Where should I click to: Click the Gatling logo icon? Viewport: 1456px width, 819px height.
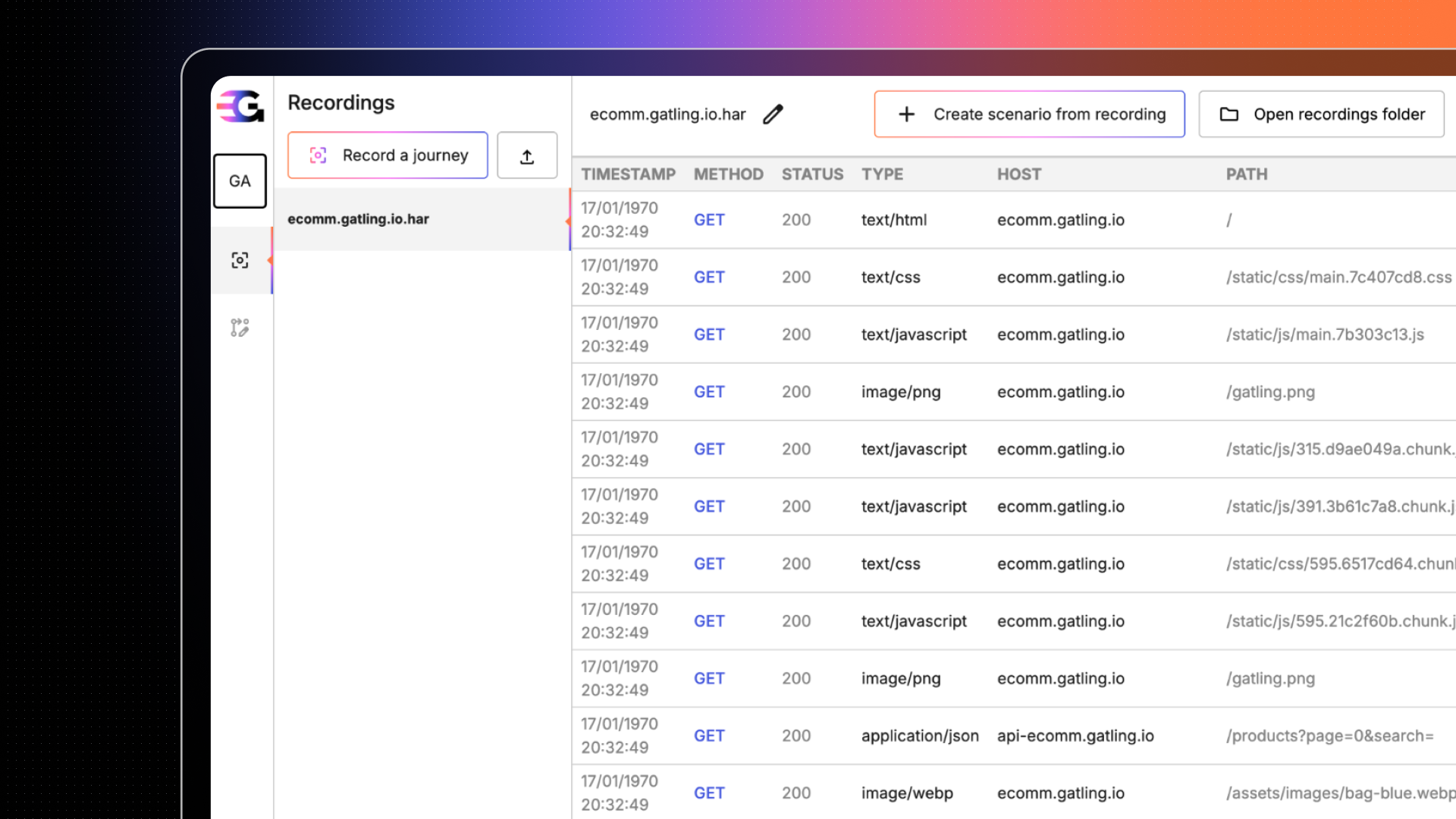pyautogui.click(x=240, y=106)
